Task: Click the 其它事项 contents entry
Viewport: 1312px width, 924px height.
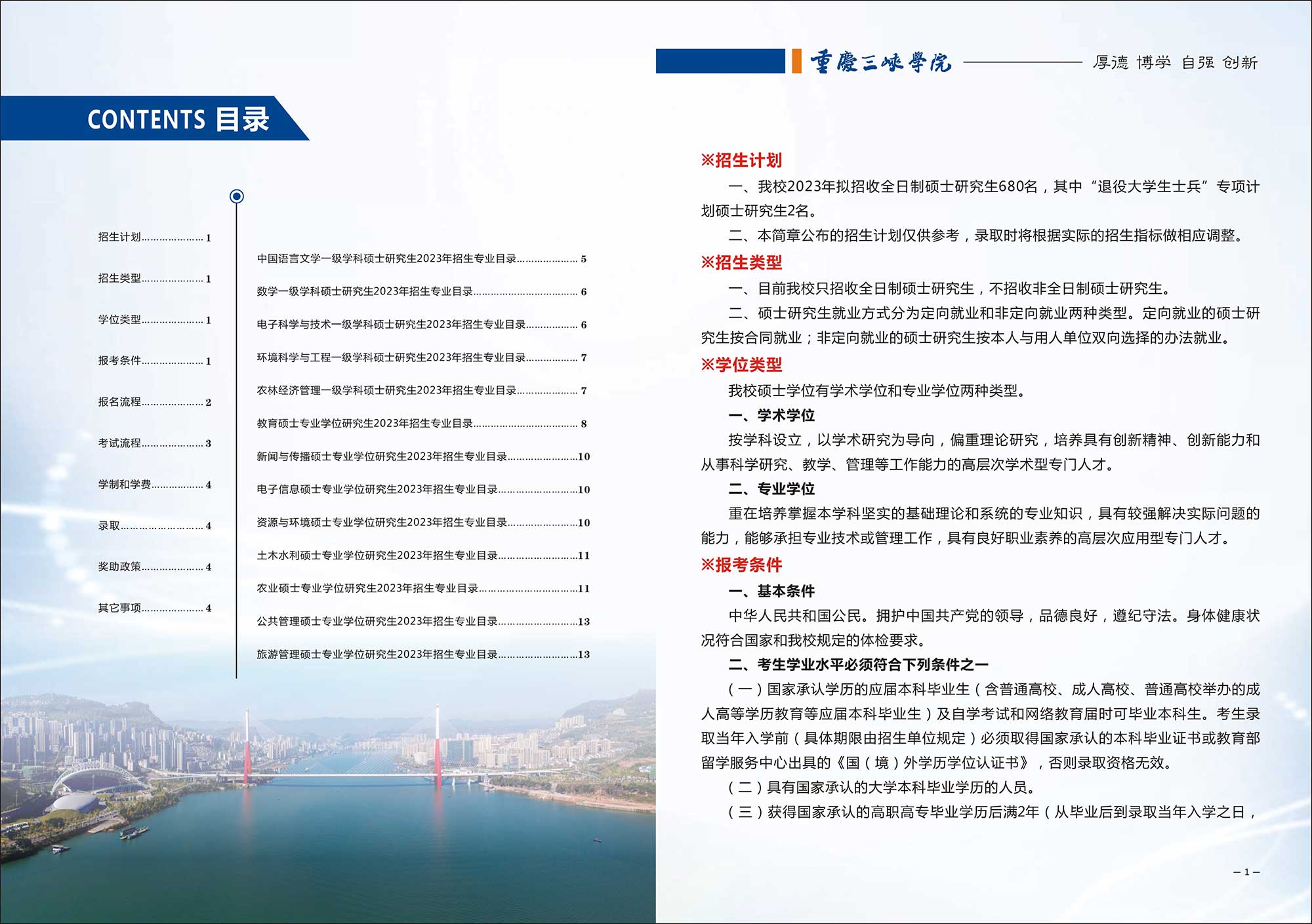Action: (155, 608)
